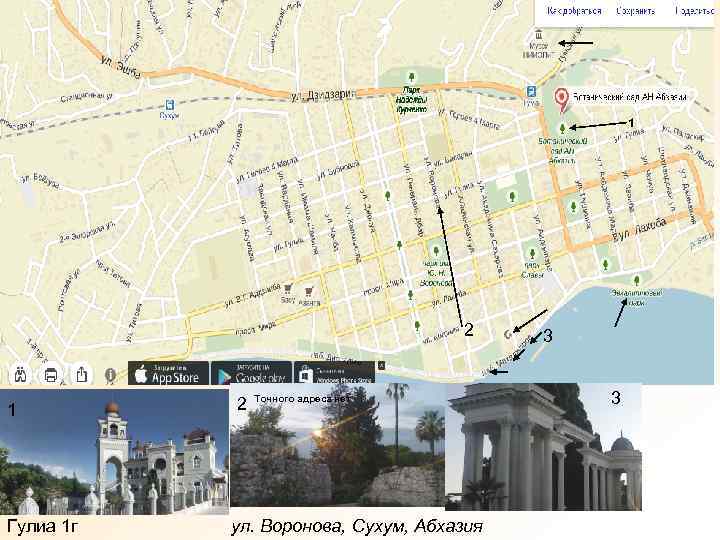
Task: Open photo 1 of the white towered building
Action: tap(114, 451)
